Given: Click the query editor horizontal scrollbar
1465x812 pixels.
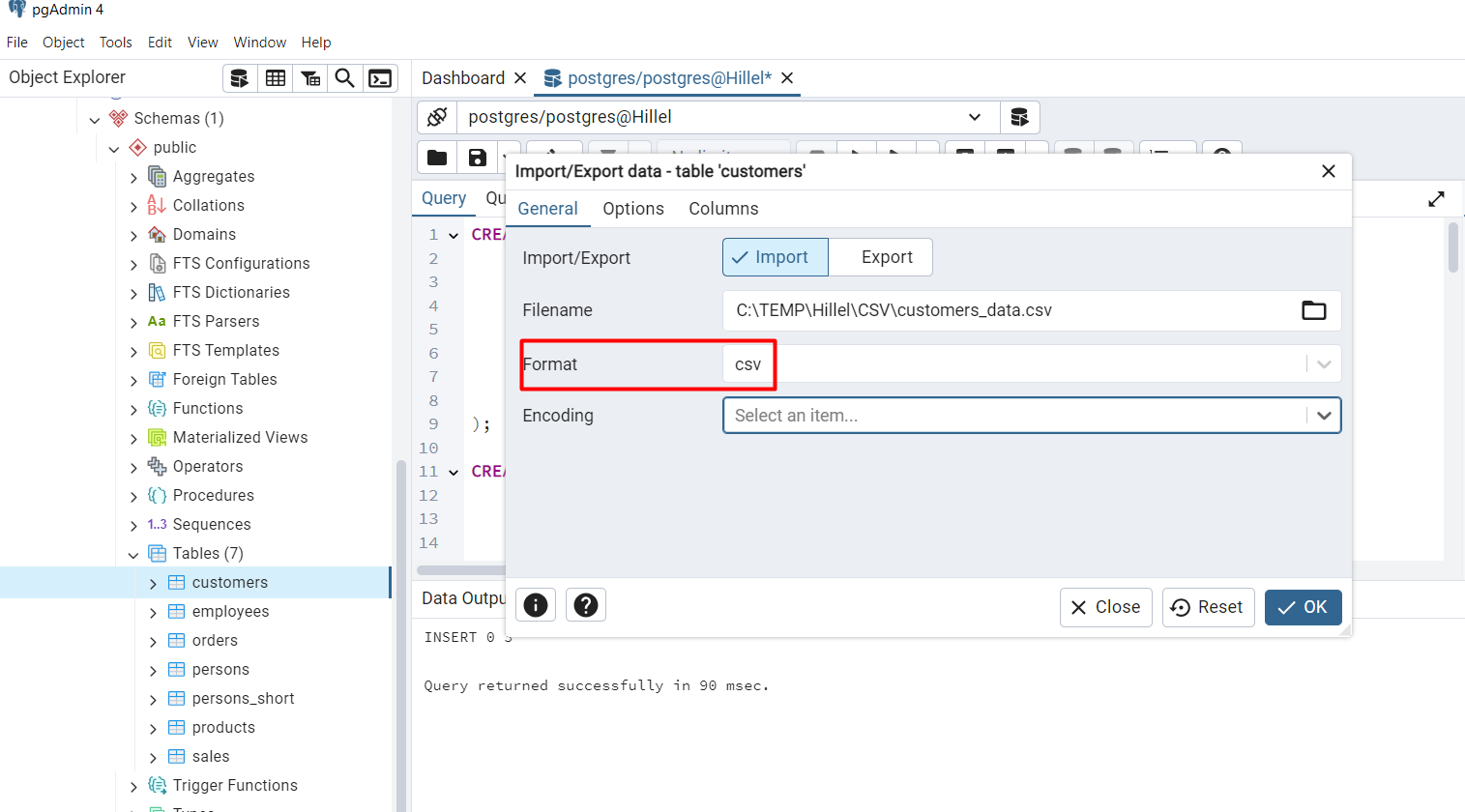Looking at the screenshot, I should coord(461,570).
